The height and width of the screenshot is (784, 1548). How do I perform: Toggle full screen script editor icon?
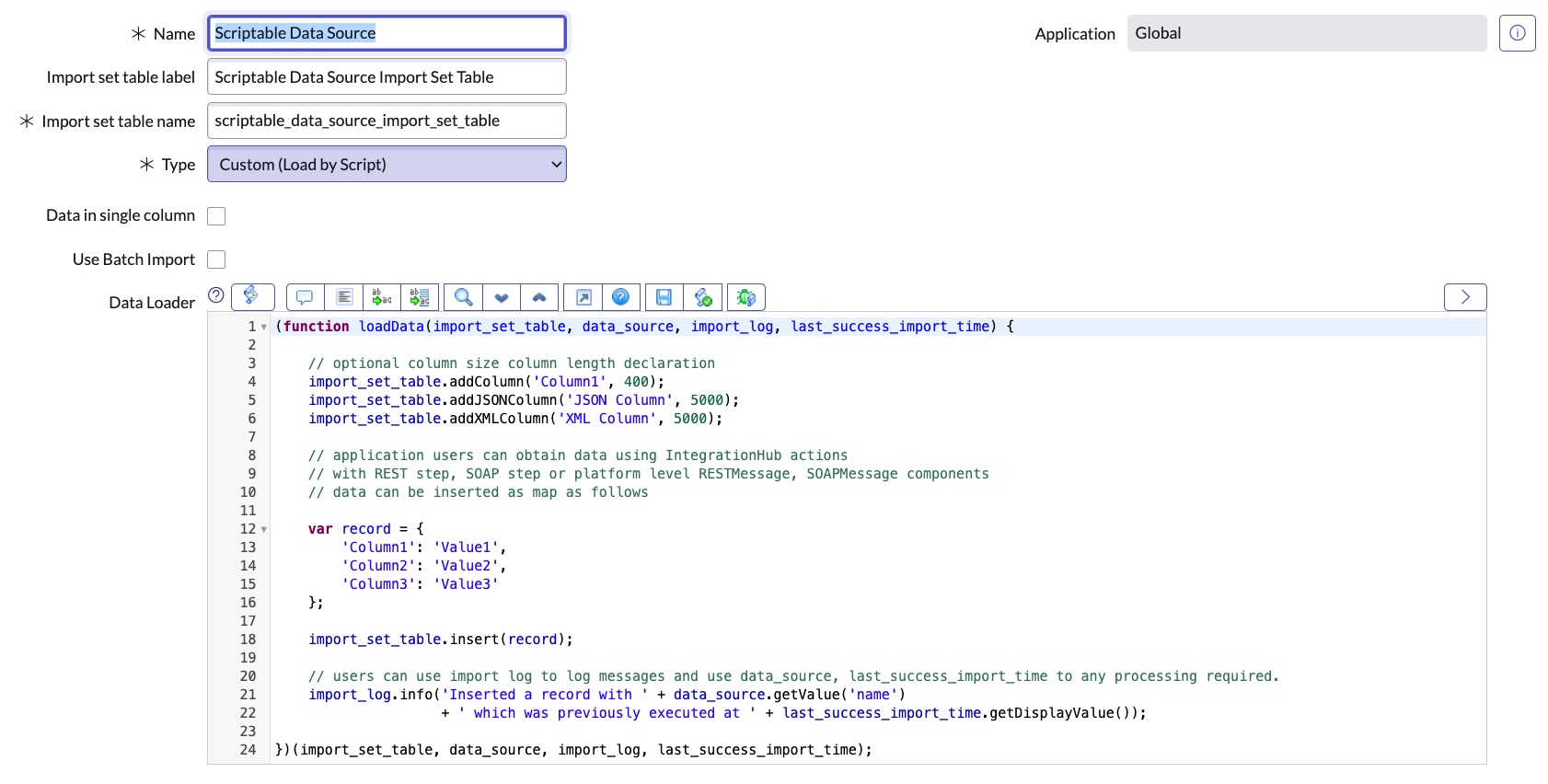(x=583, y=297)
